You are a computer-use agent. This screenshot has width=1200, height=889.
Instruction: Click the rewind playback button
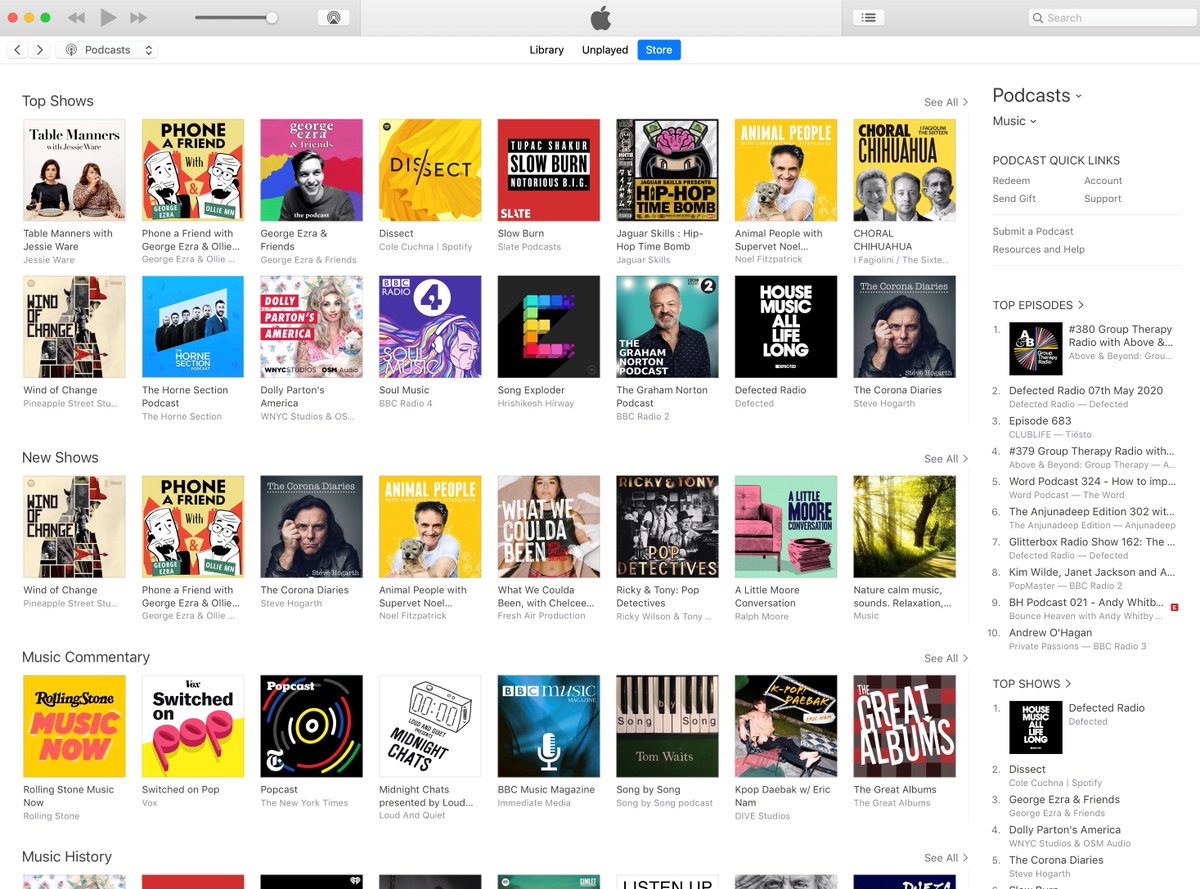(x=77, y=18)
